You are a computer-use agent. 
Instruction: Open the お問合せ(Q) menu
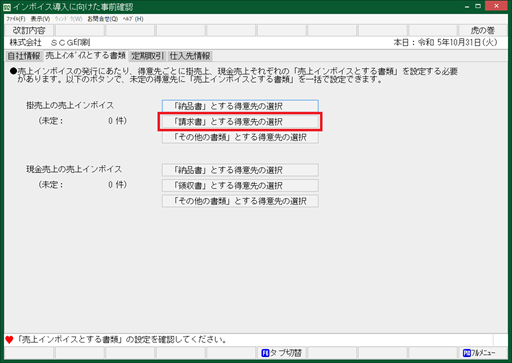103,19
